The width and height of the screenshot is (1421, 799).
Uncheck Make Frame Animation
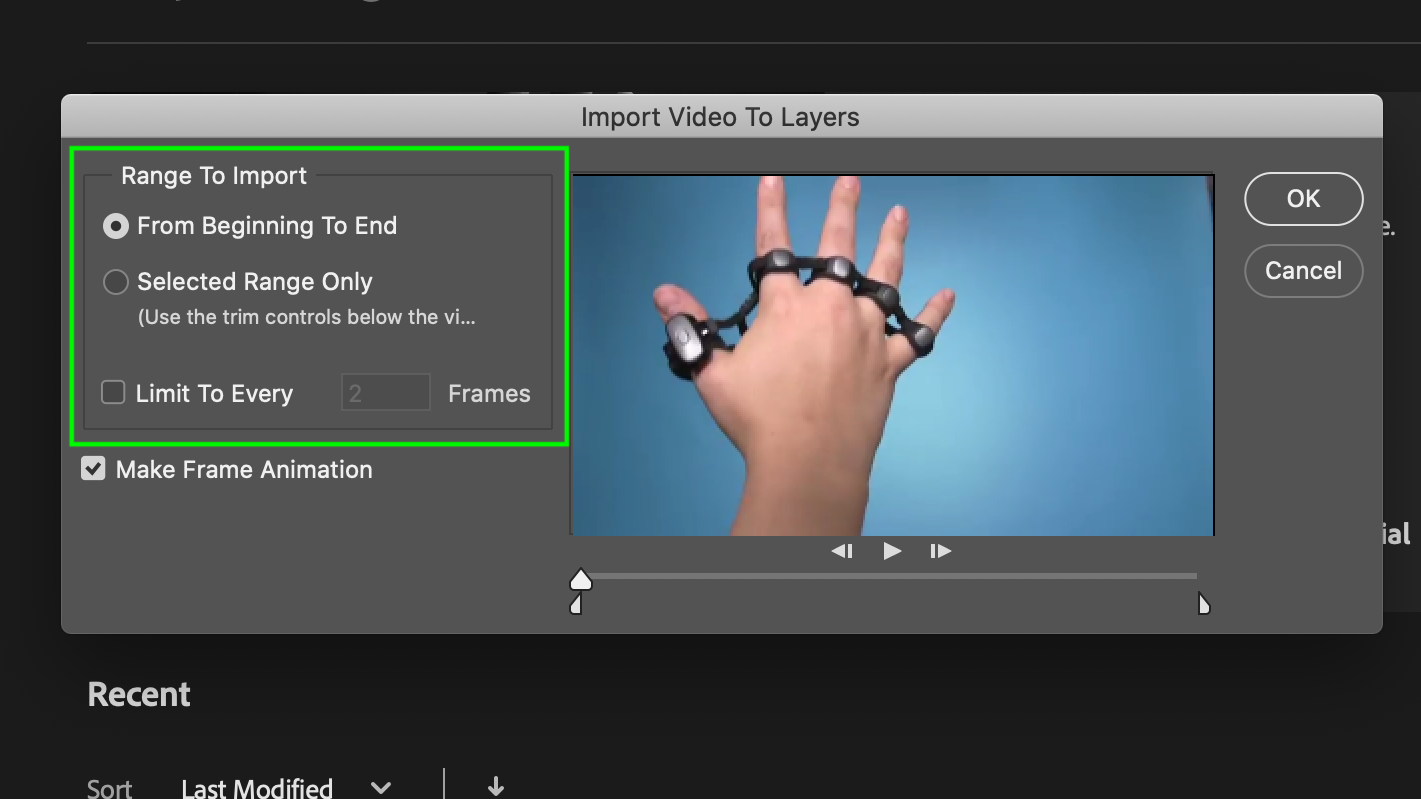coord(93,468)
